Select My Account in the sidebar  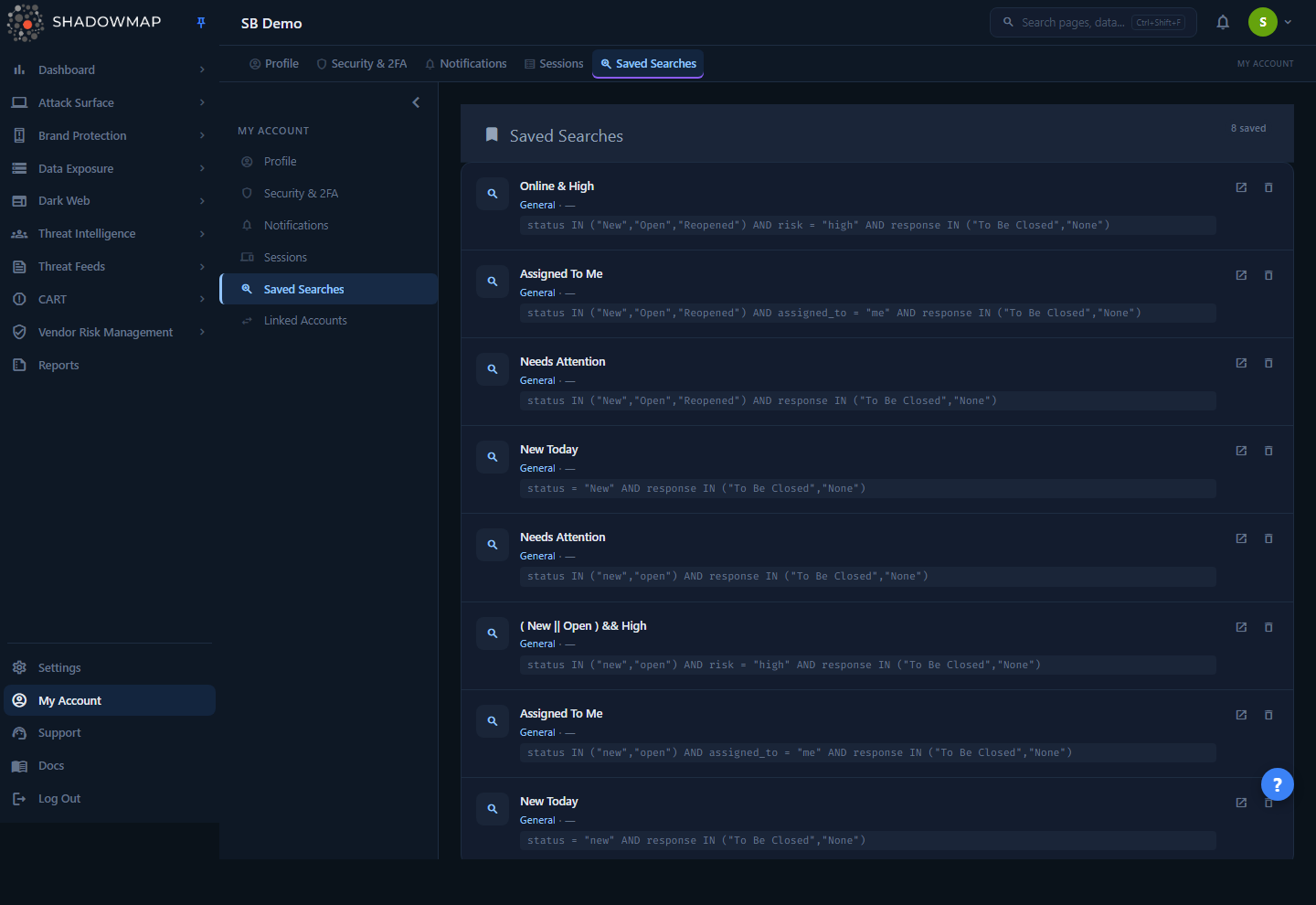click(x=110, y=700)
